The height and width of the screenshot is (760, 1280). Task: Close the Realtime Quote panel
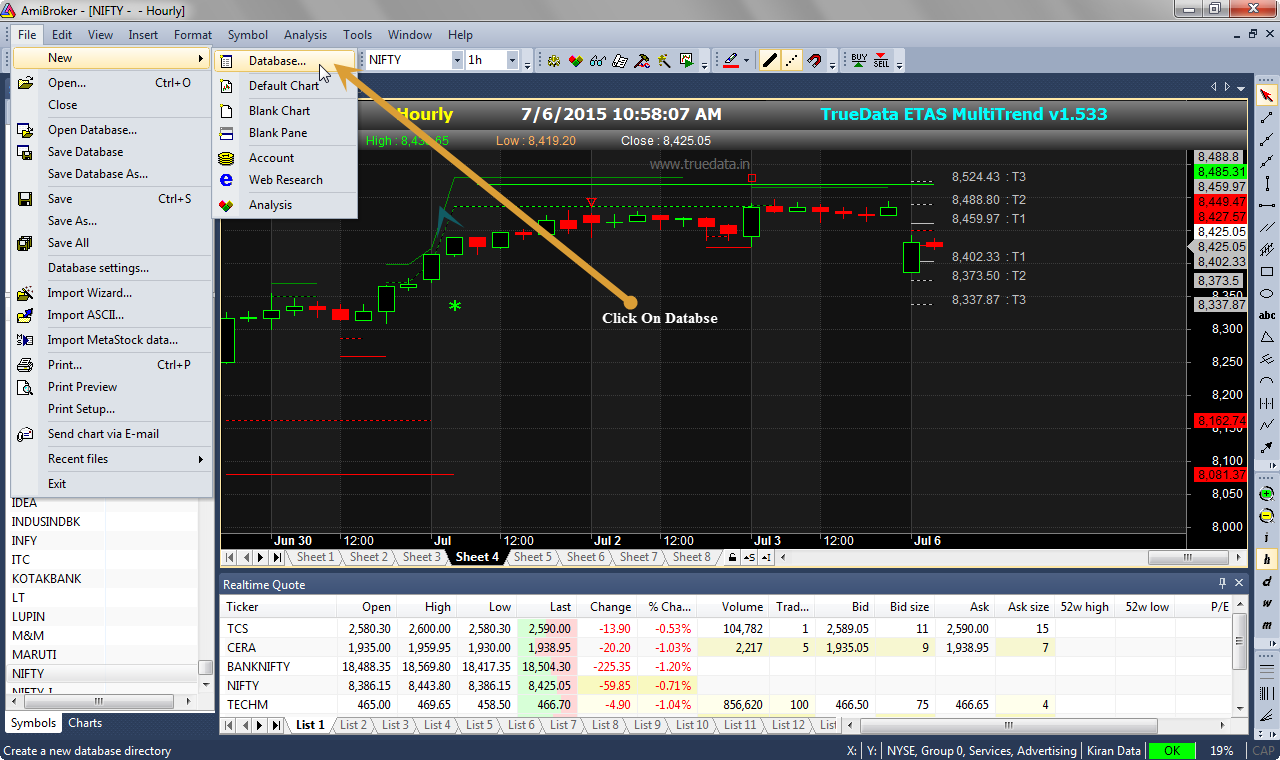1240,584
